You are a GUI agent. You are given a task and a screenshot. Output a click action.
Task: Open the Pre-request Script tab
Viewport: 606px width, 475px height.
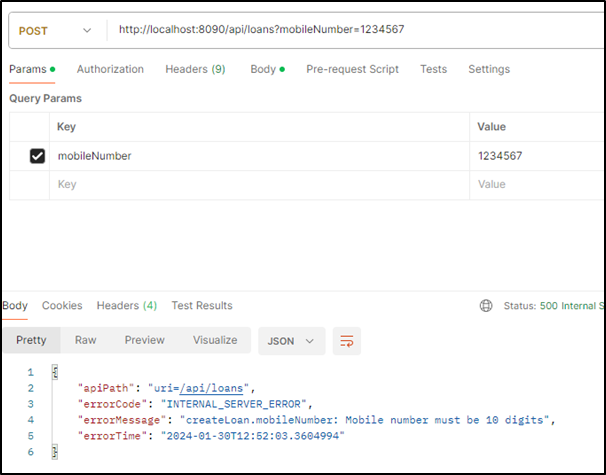pos(352,69)
